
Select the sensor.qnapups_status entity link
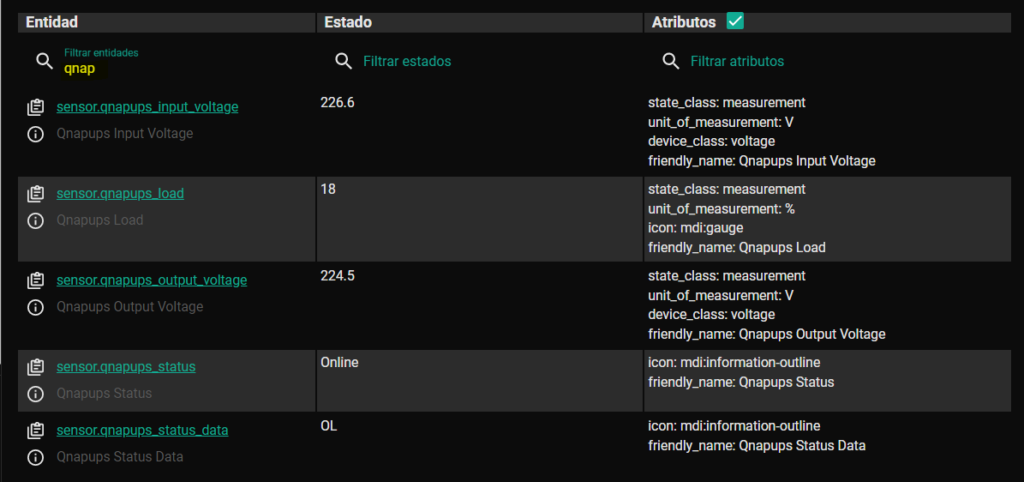126,367
